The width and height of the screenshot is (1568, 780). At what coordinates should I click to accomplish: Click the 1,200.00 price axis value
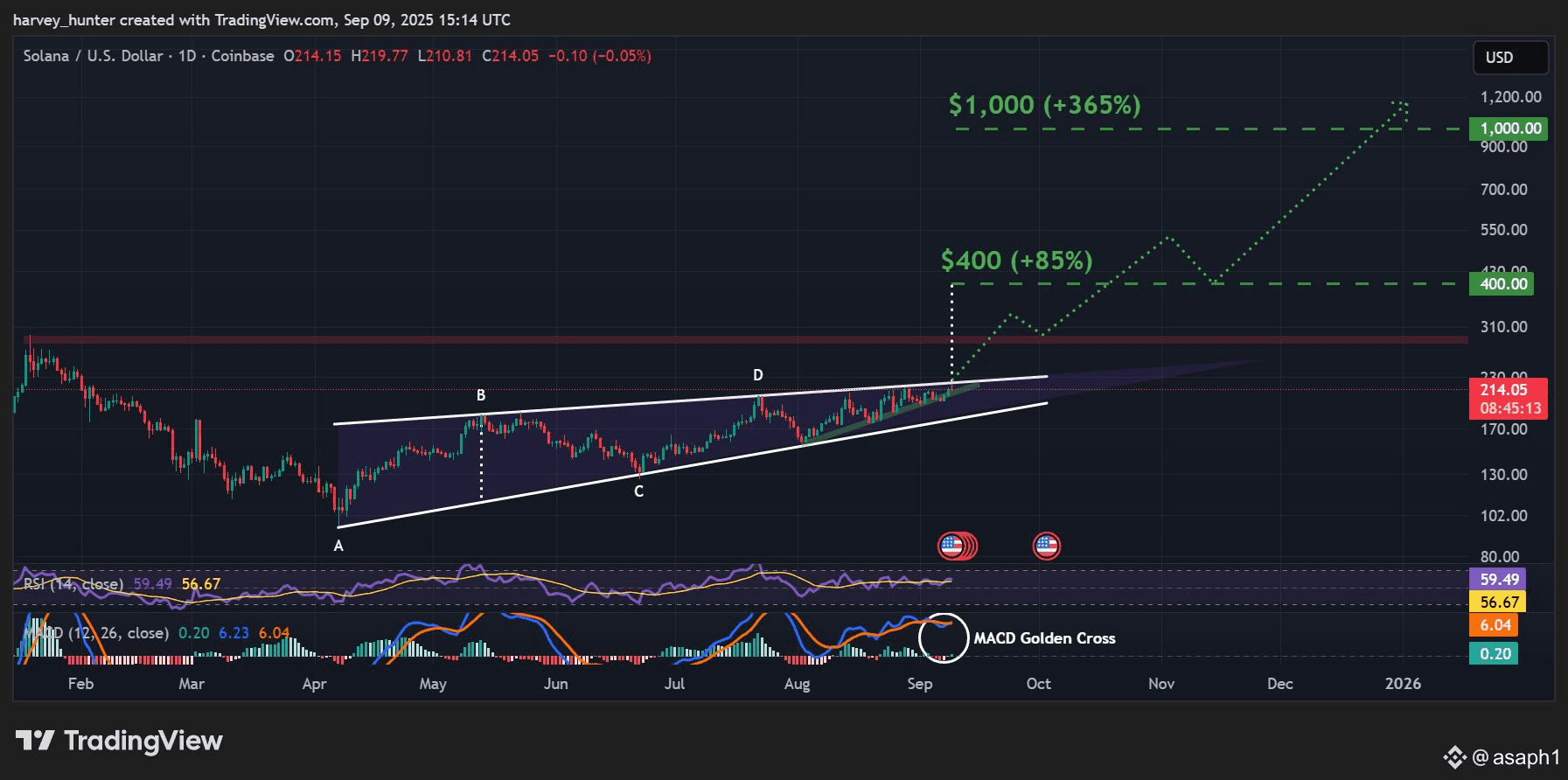tap(1510, 97)
